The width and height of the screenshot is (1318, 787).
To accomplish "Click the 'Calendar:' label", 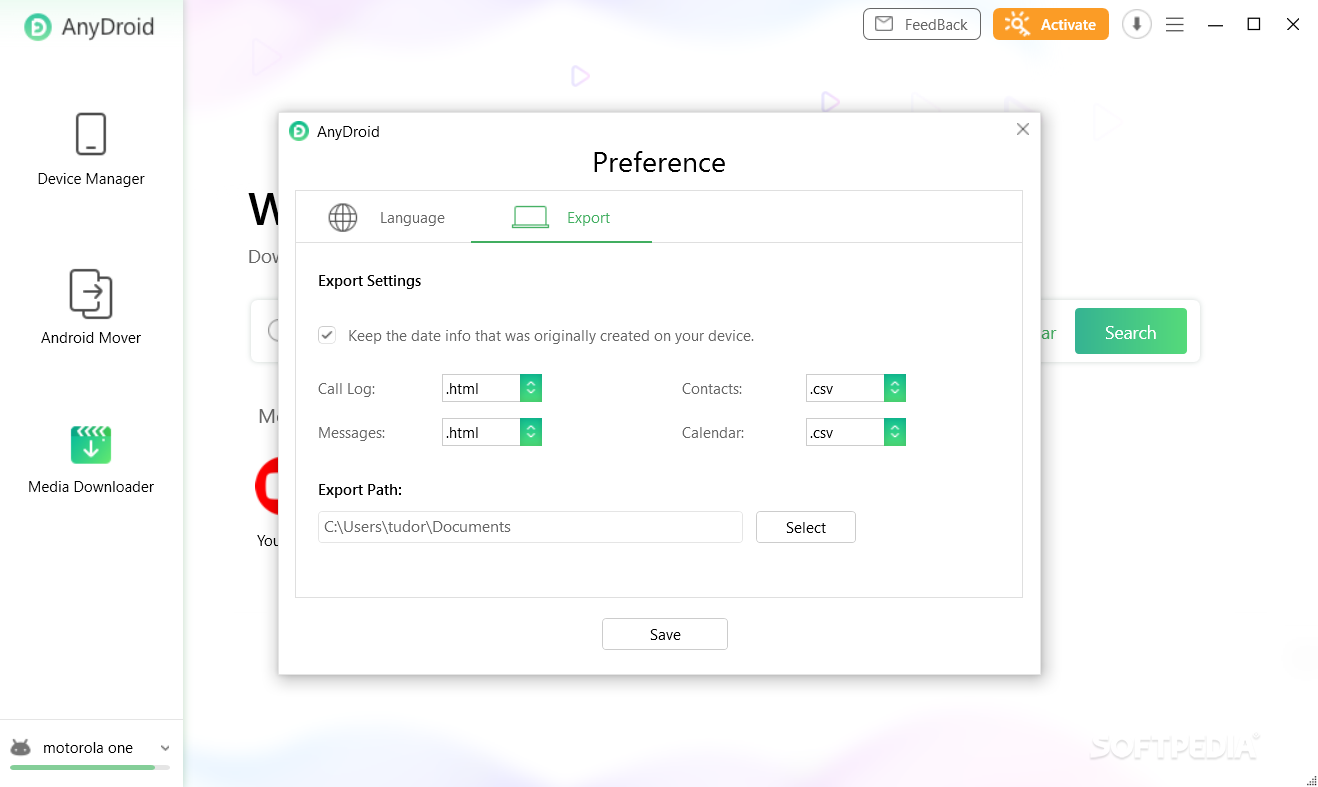I will point(713,433).
